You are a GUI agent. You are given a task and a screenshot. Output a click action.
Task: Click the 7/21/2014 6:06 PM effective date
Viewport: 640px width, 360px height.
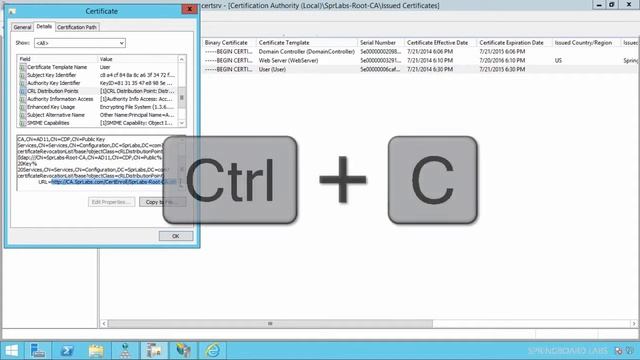pos(430,52)
